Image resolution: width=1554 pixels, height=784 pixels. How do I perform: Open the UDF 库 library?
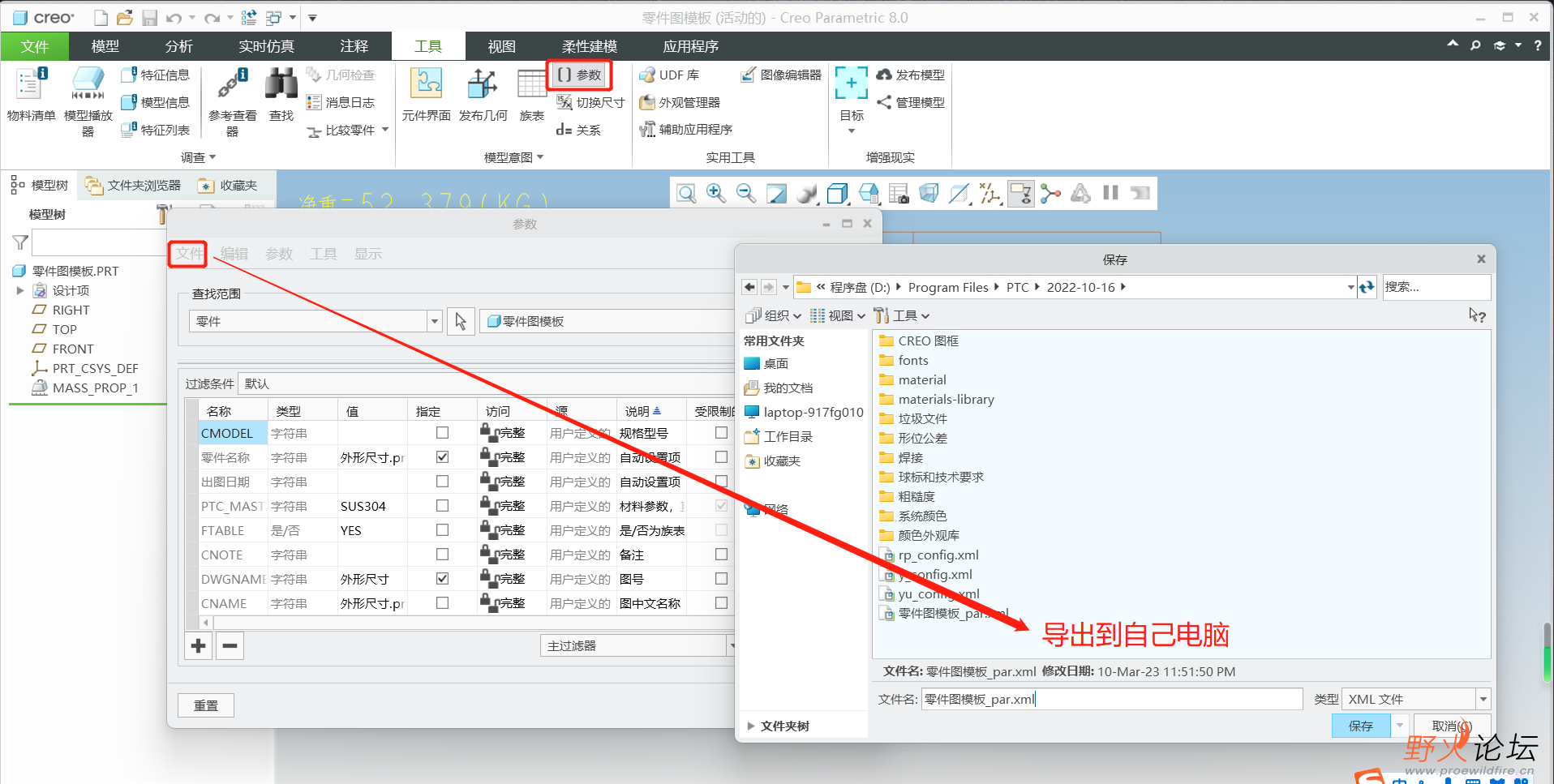coord(669,75)
